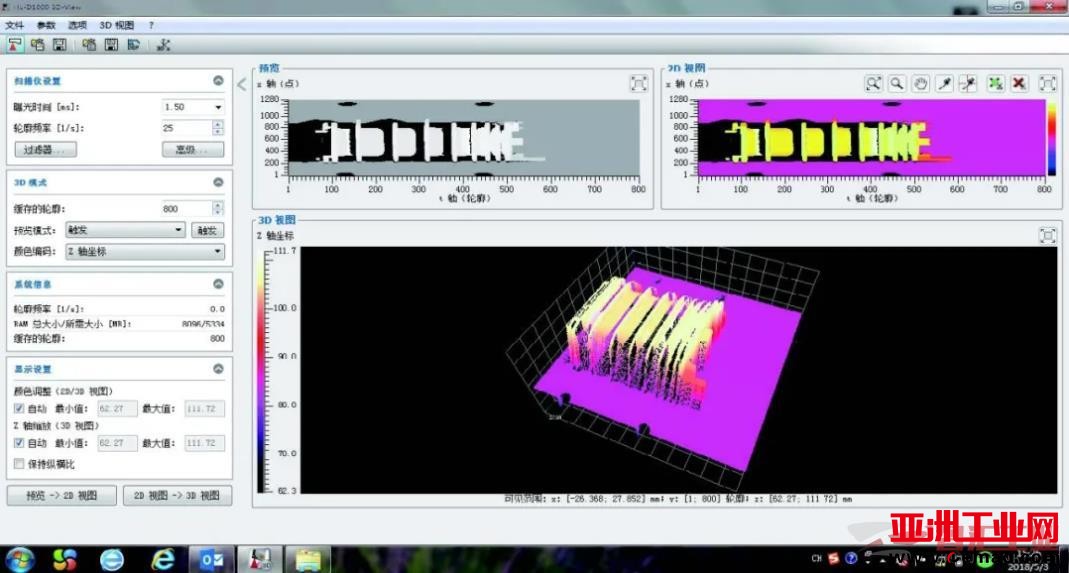This screenshot has height=573, width=1069.
Task: Open the ? help menu
Action: click(x=151, y=25)
